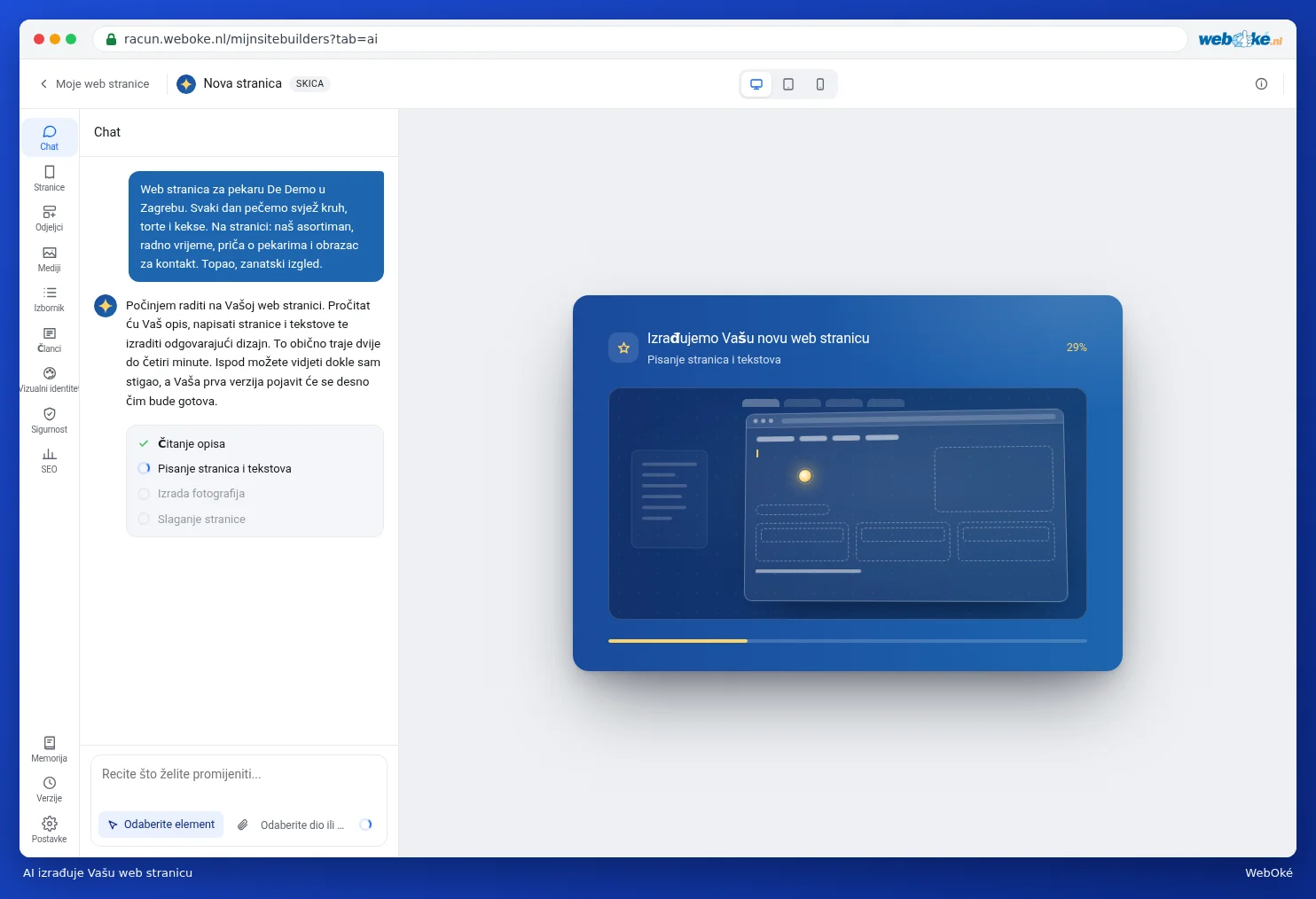The height and width of the screenshot is (899, 1316).
Task: Click the Izrađujemo Vašu novu web stranicu title
Action: pyautogui.click(x=758, y=339)
